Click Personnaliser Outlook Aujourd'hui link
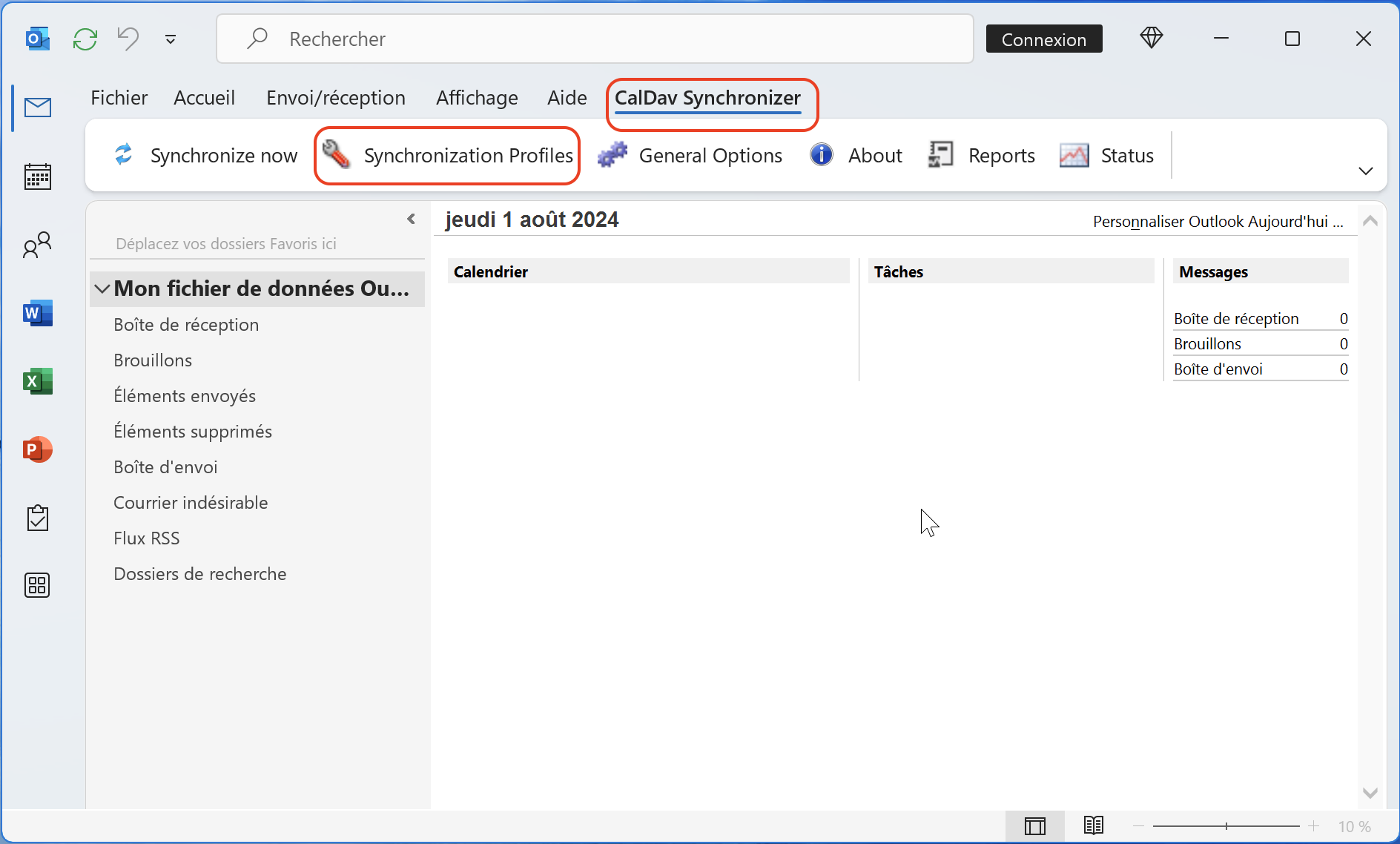 pos(1218,221)
